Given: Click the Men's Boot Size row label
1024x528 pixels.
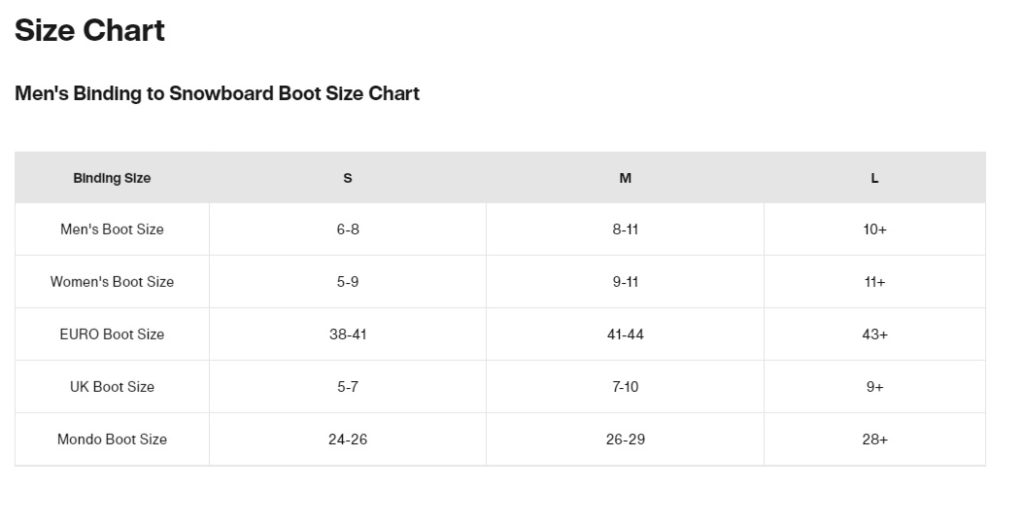Looking at the screenshot, I should [112, 229].
